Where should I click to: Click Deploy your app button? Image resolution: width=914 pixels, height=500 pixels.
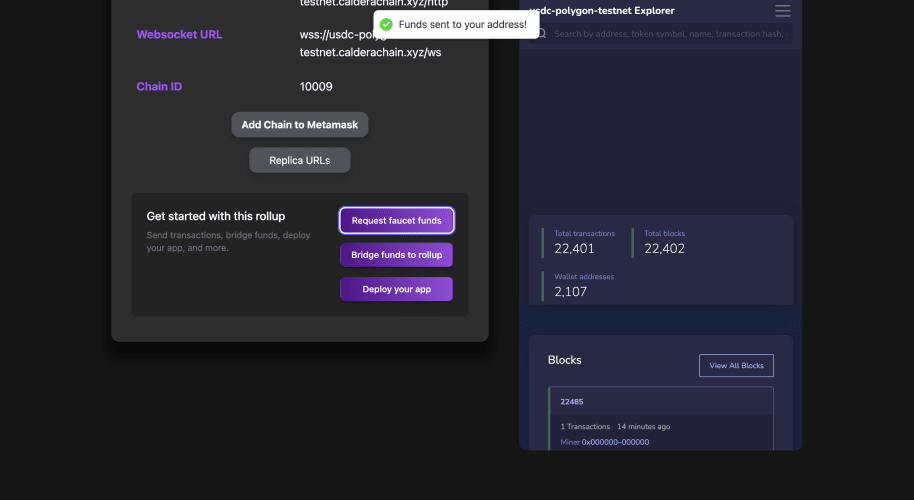pyautogui.click(x=396, y=289)
